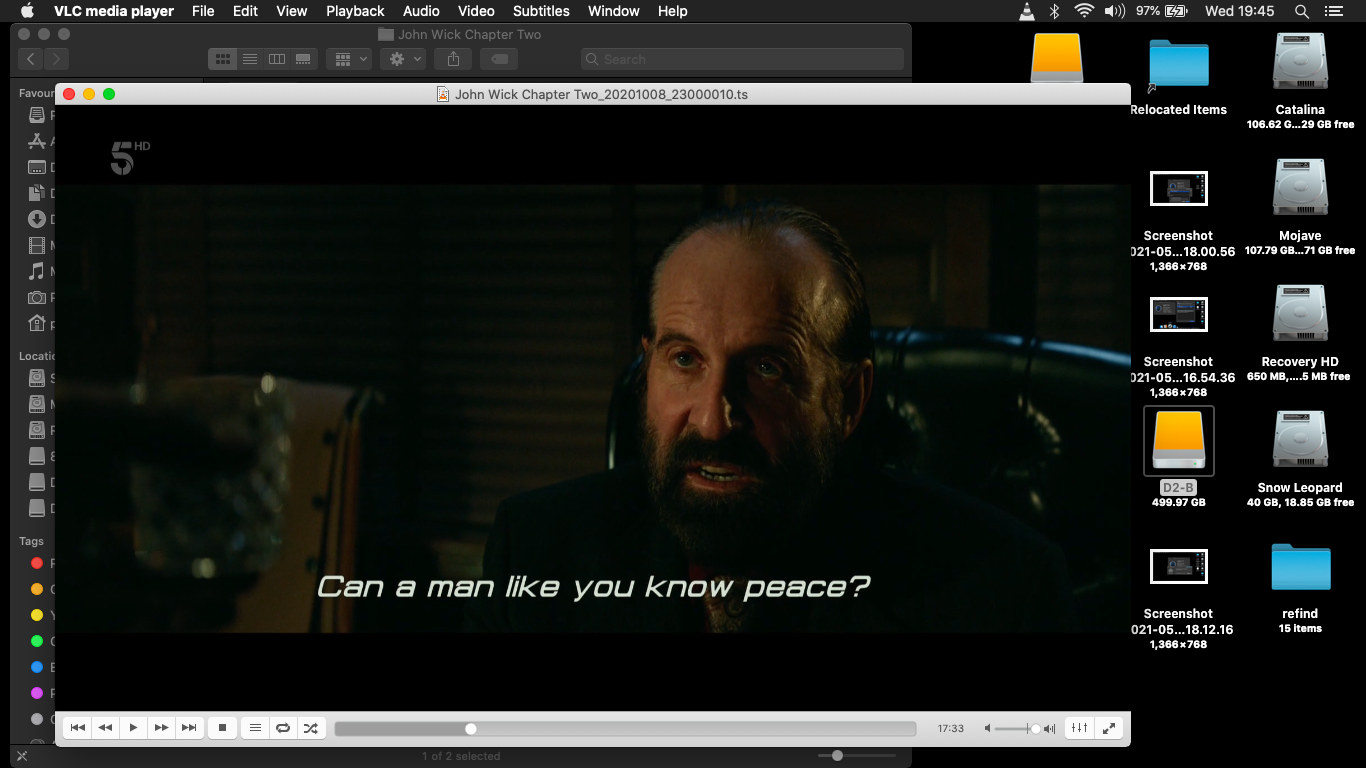Switch Finder to list view
This screenshot has width=1366, height=768.
tap(250, 59)
